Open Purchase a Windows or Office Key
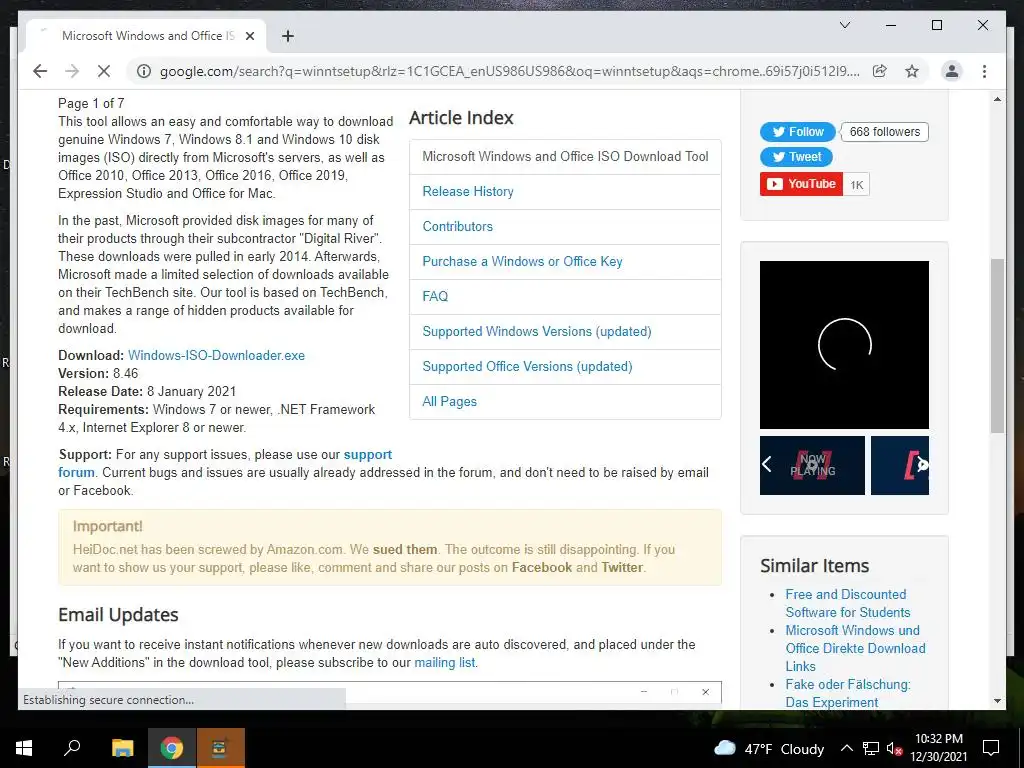 522,261
